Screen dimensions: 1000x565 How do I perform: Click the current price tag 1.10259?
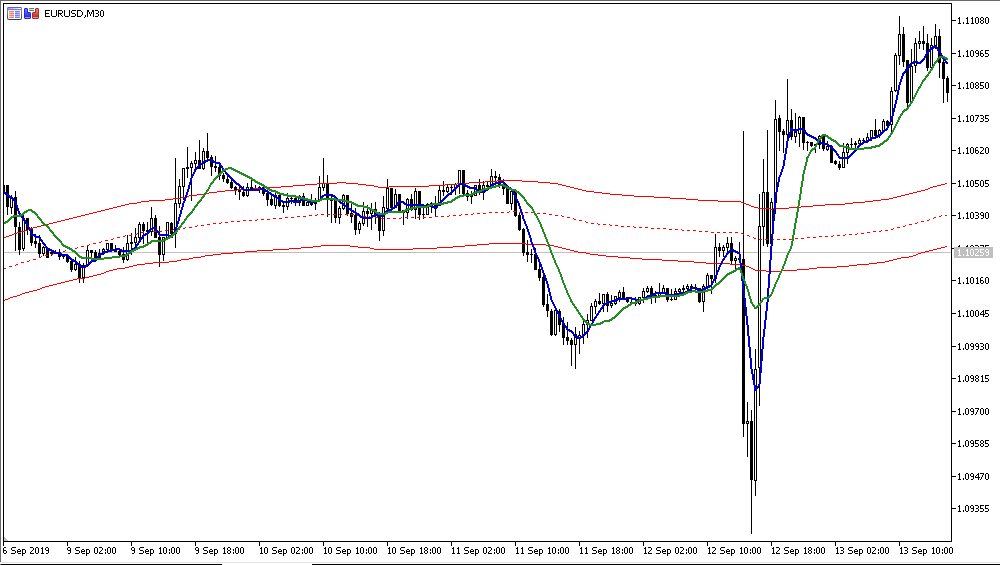coord(973,253)
